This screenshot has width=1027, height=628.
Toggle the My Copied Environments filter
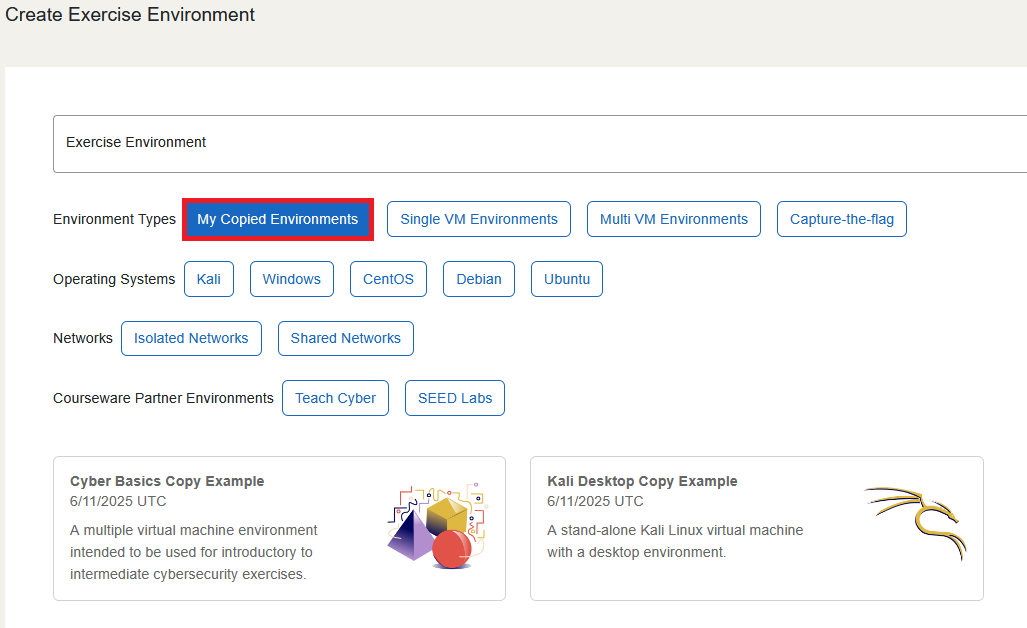tap(278, 219)
